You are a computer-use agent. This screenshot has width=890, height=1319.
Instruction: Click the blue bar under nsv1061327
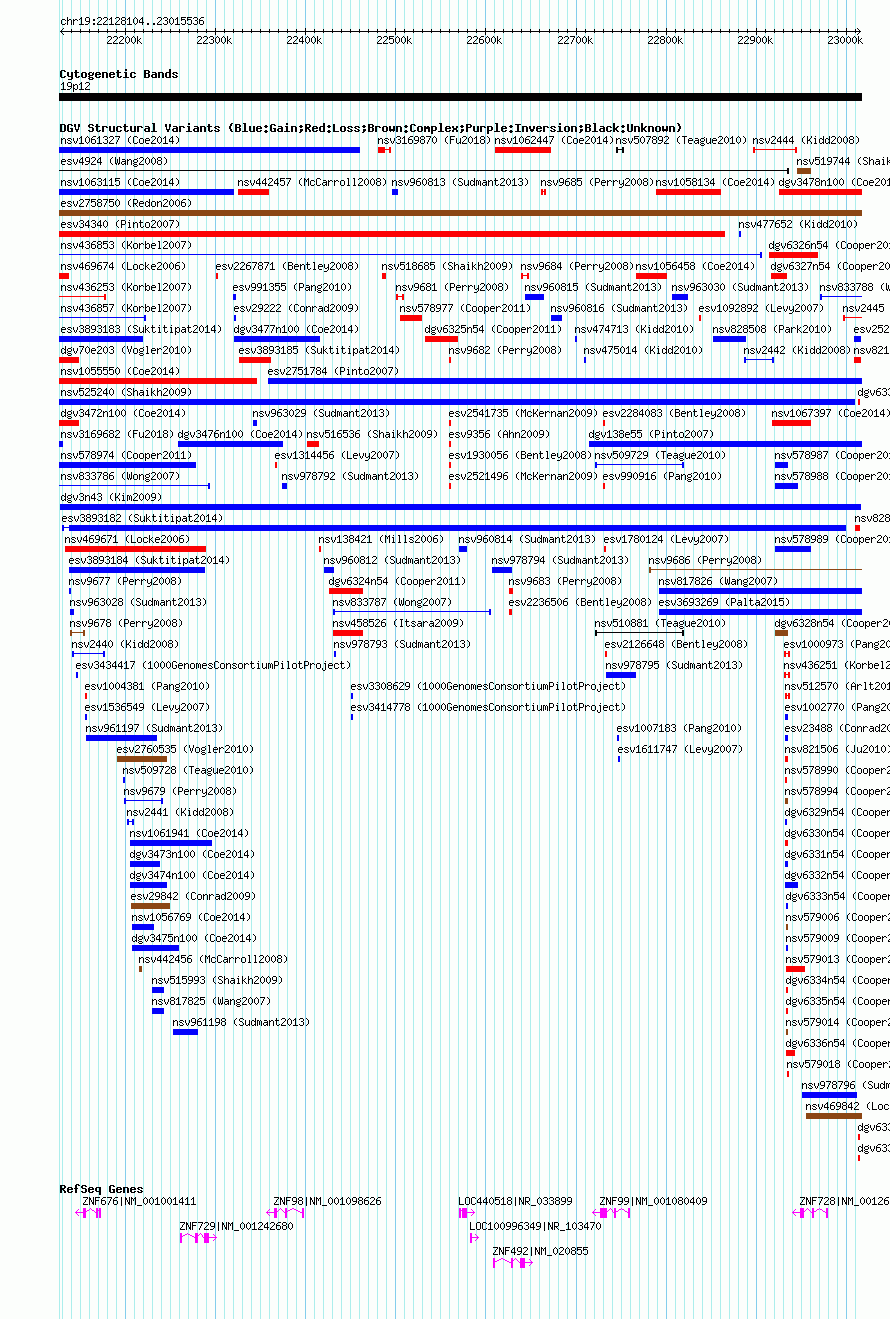pyautogui.click(x=210, y=150)
